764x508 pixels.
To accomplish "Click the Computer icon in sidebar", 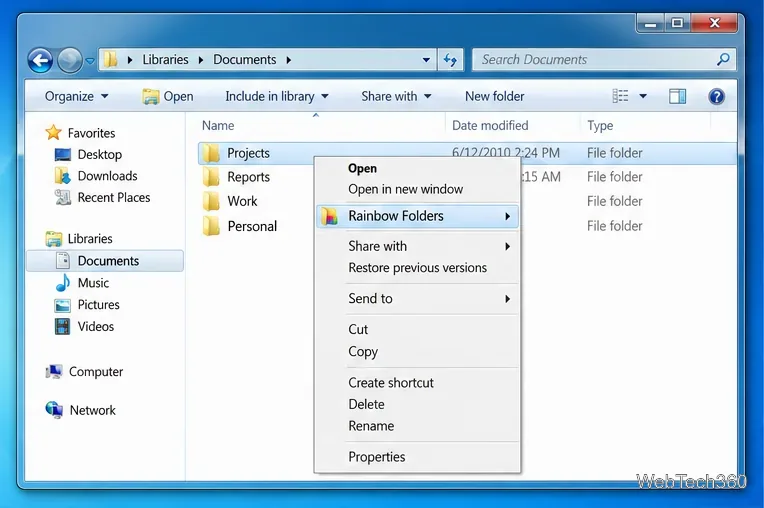I will (x=54, y=372).
